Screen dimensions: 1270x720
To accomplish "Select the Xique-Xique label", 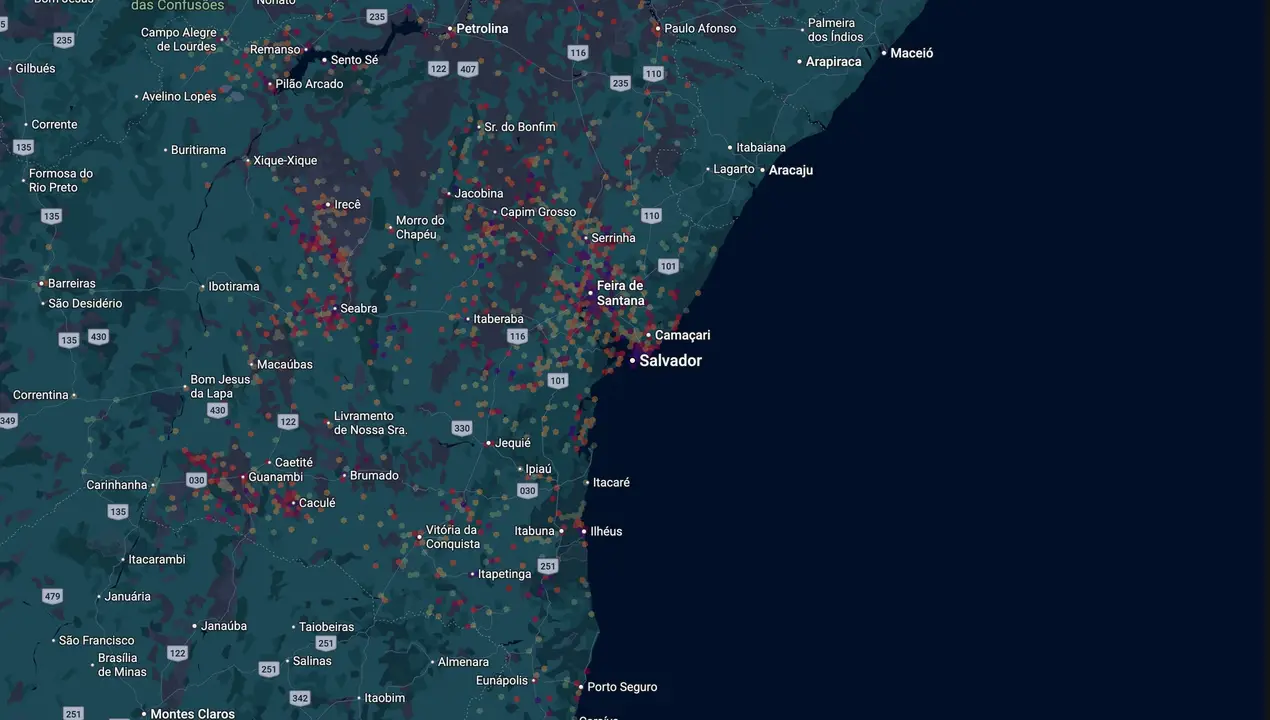I will 285,160.
